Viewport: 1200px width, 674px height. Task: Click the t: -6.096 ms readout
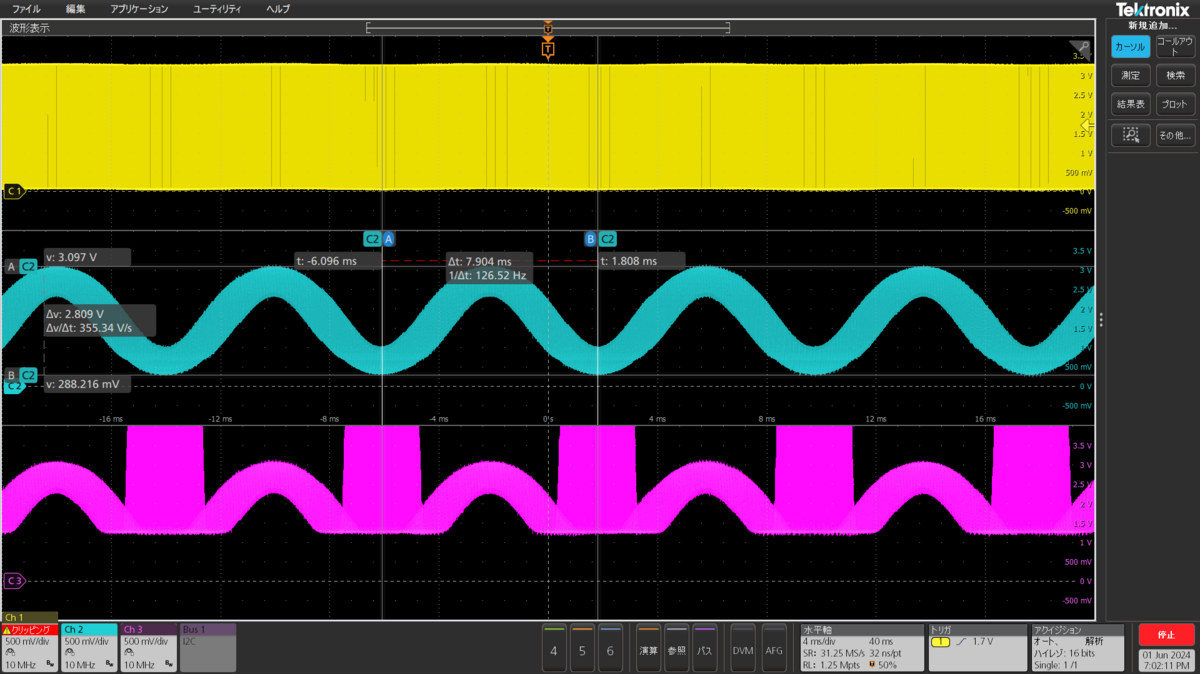click(x=339, y=261)
